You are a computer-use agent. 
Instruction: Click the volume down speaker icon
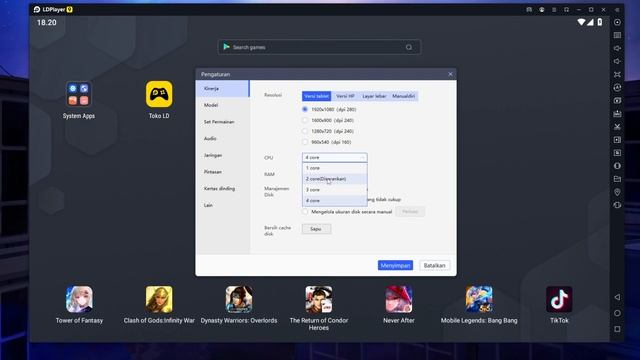point(617,61)
